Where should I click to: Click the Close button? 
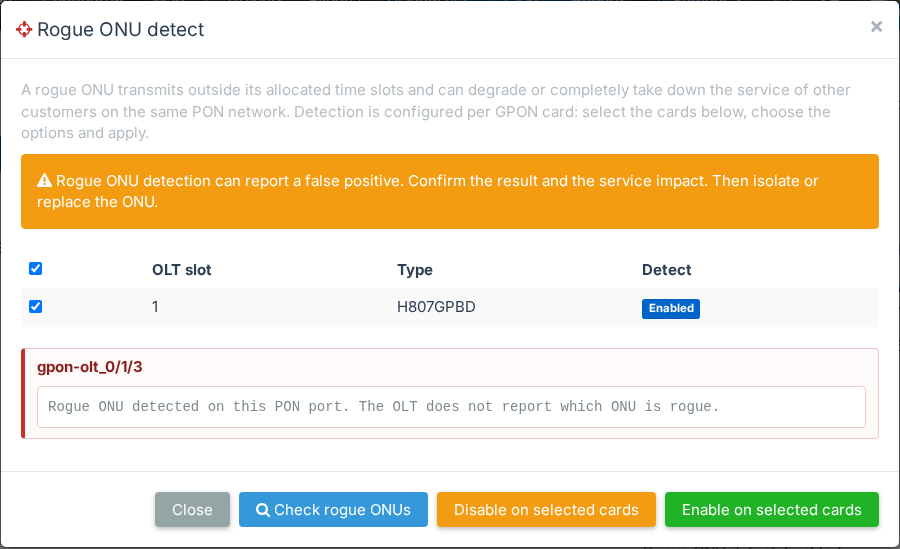point(192,509)
